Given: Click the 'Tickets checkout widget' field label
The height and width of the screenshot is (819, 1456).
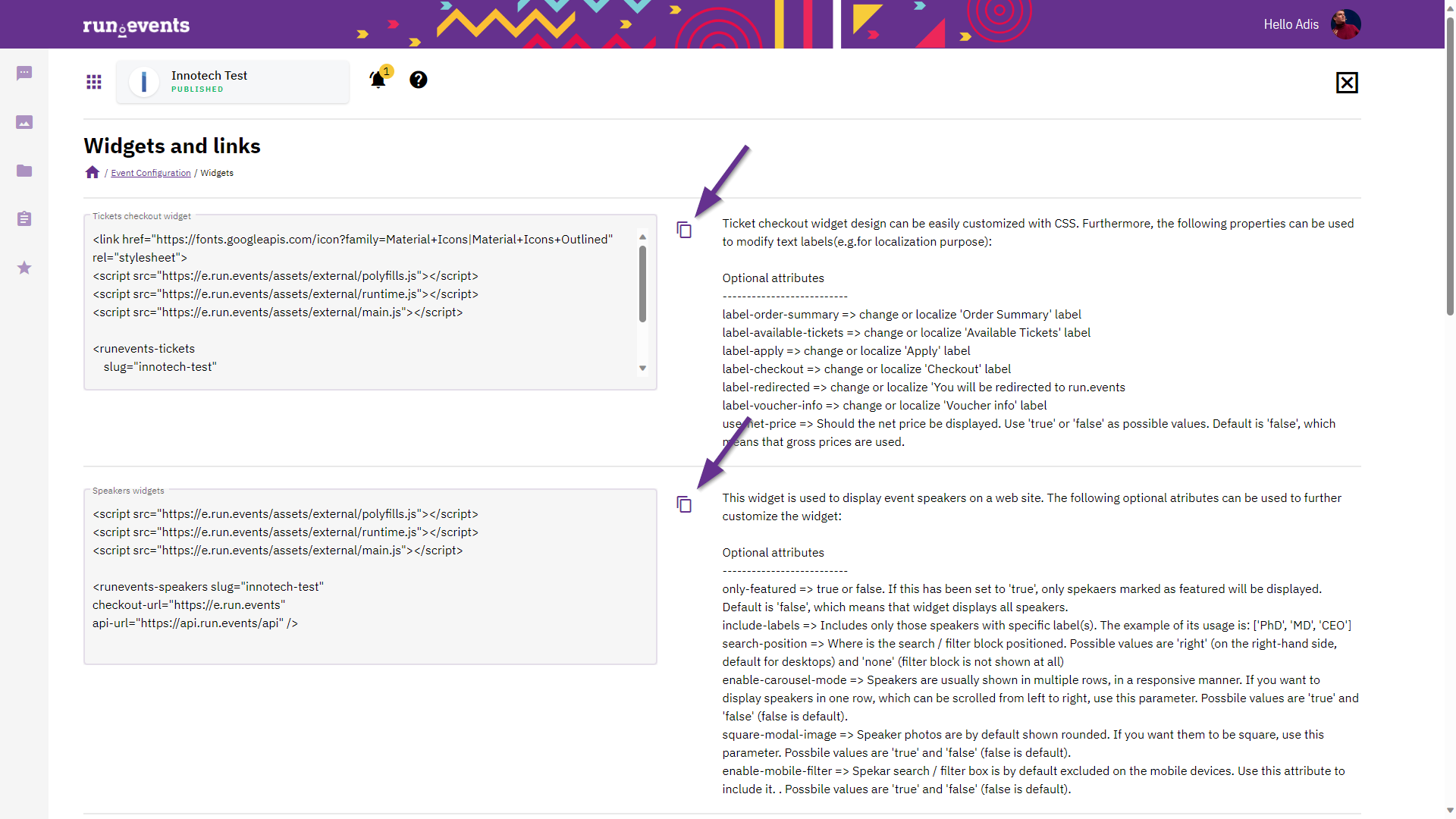Looking at the screenshot, I should 142,216.
